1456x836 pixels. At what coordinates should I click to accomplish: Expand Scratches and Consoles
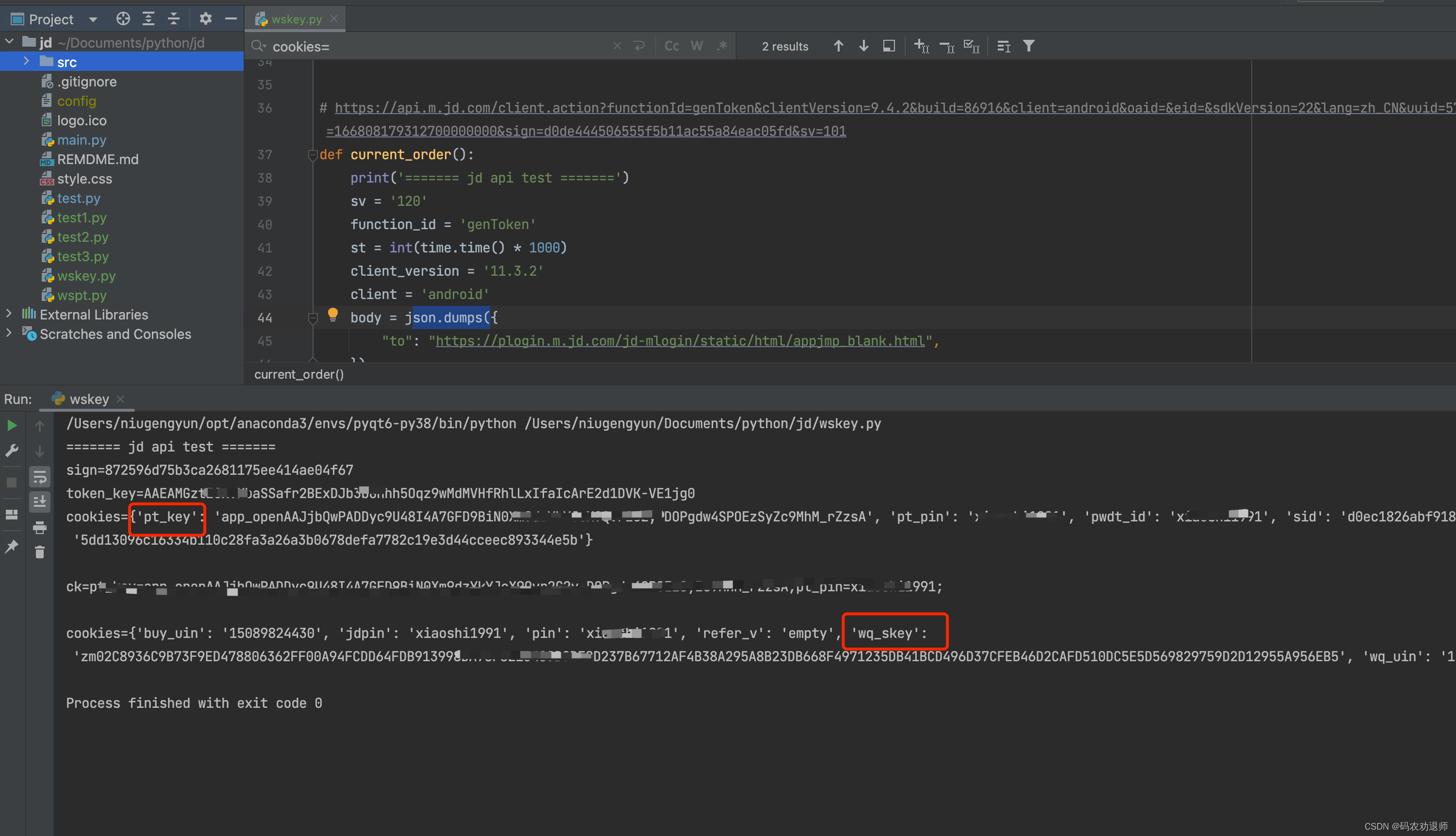(x=9, y=334)
